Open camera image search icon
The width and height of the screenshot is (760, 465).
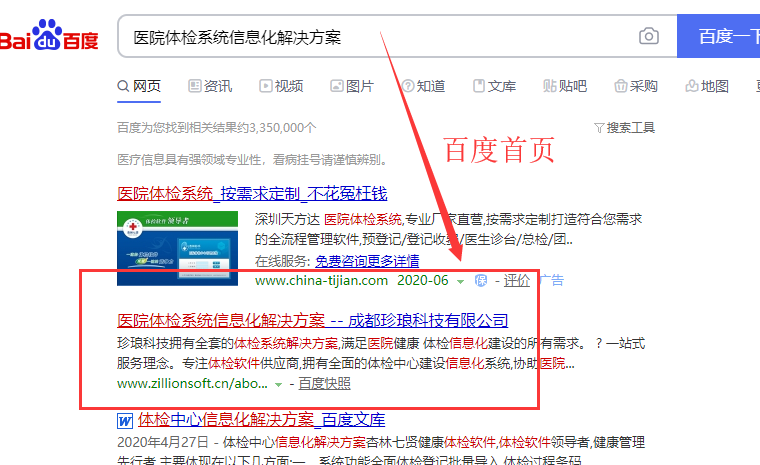[649, 36]
